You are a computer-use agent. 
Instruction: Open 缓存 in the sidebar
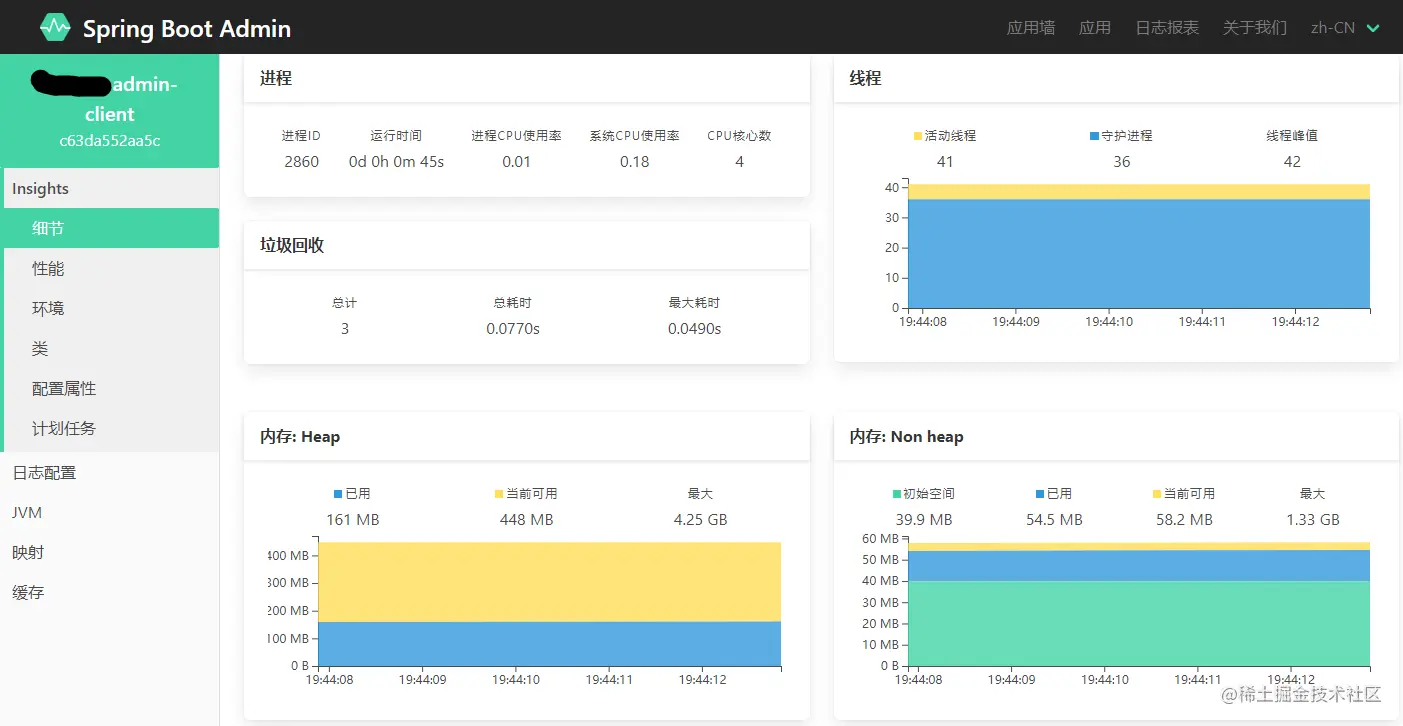[x=109, y=592]
